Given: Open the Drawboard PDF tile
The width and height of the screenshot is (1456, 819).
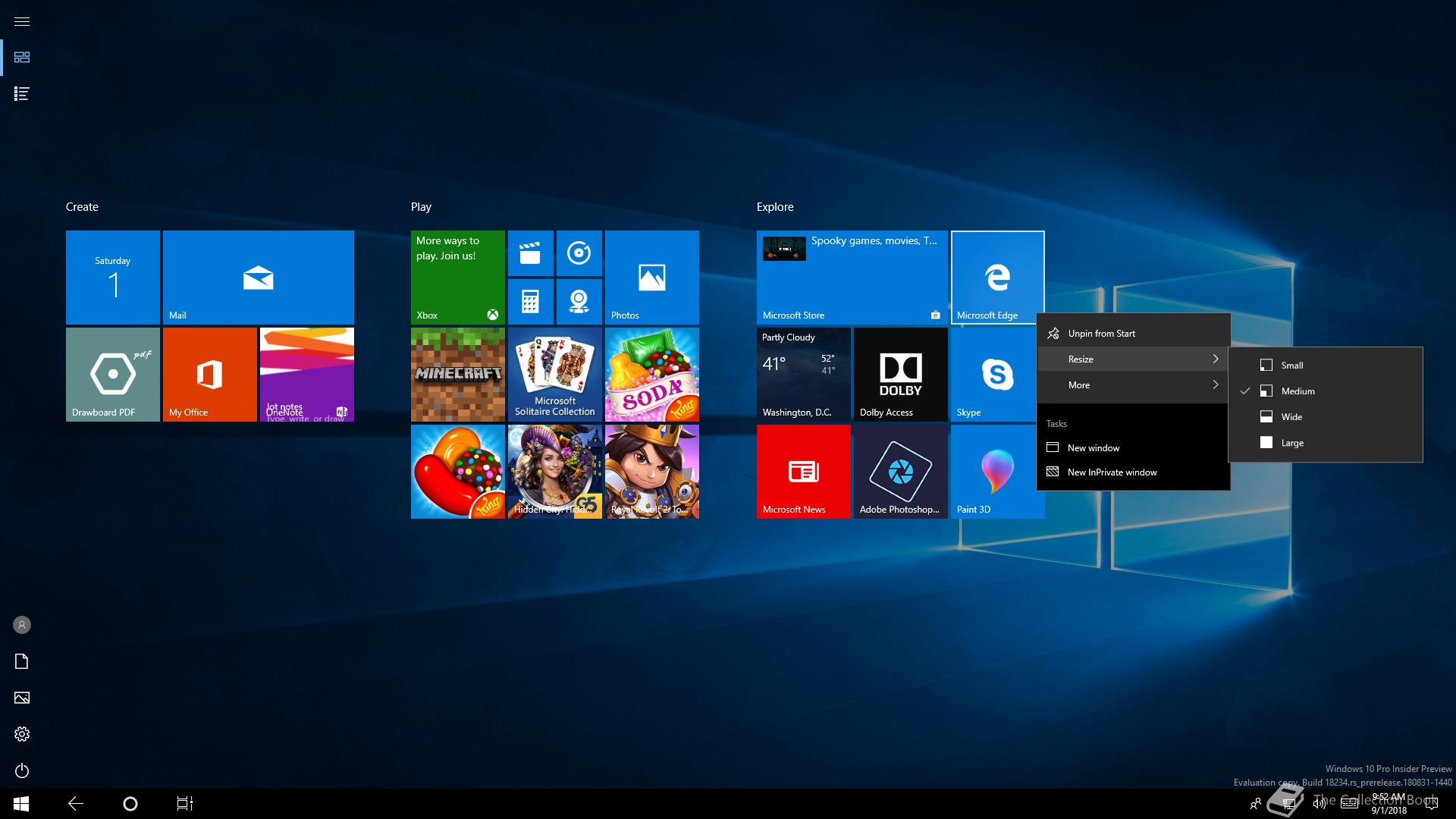Looking at the screenshot, I should pos(113,375).
